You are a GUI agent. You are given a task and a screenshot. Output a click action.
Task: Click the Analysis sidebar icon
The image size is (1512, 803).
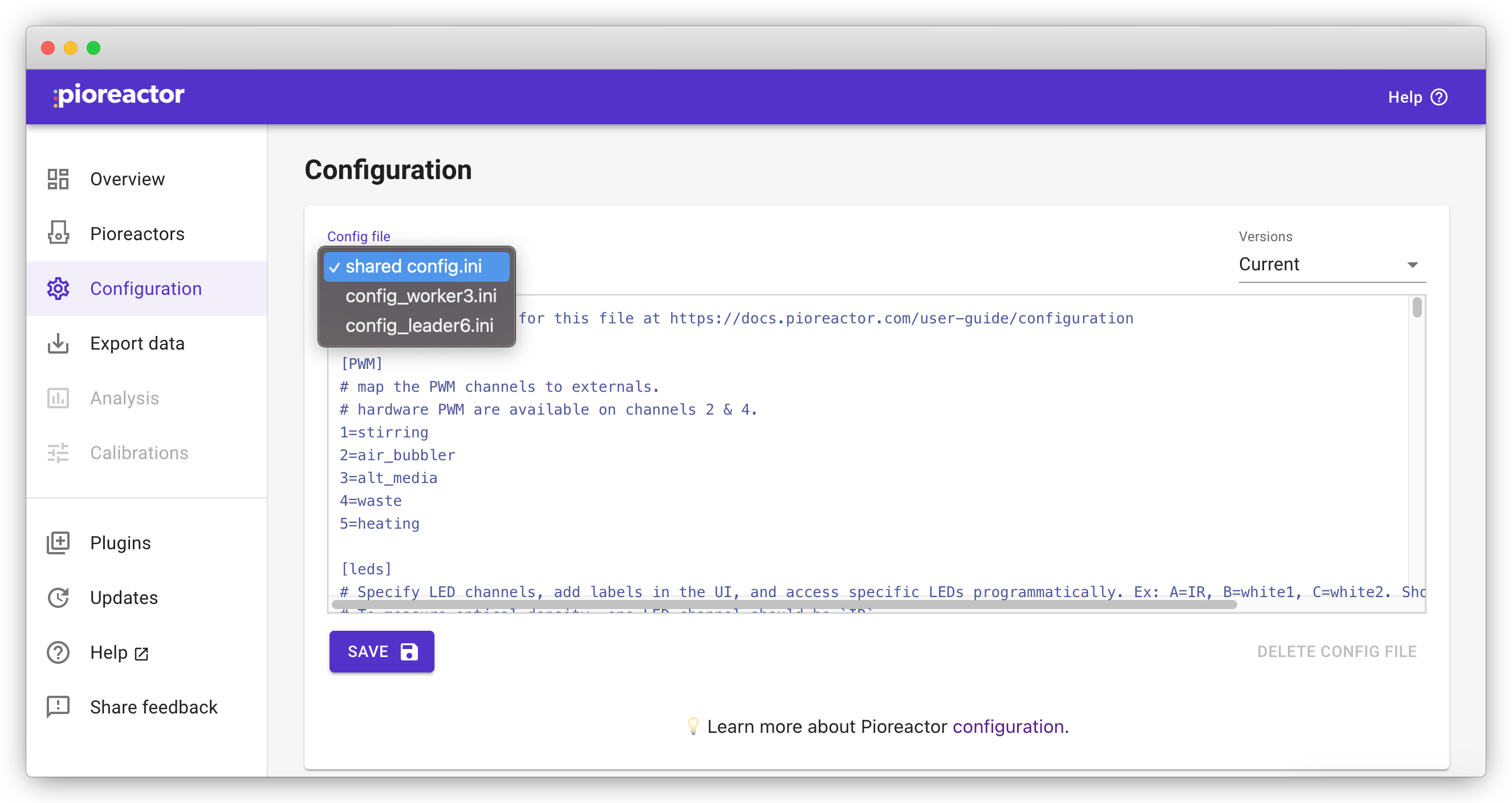point(58,398)
